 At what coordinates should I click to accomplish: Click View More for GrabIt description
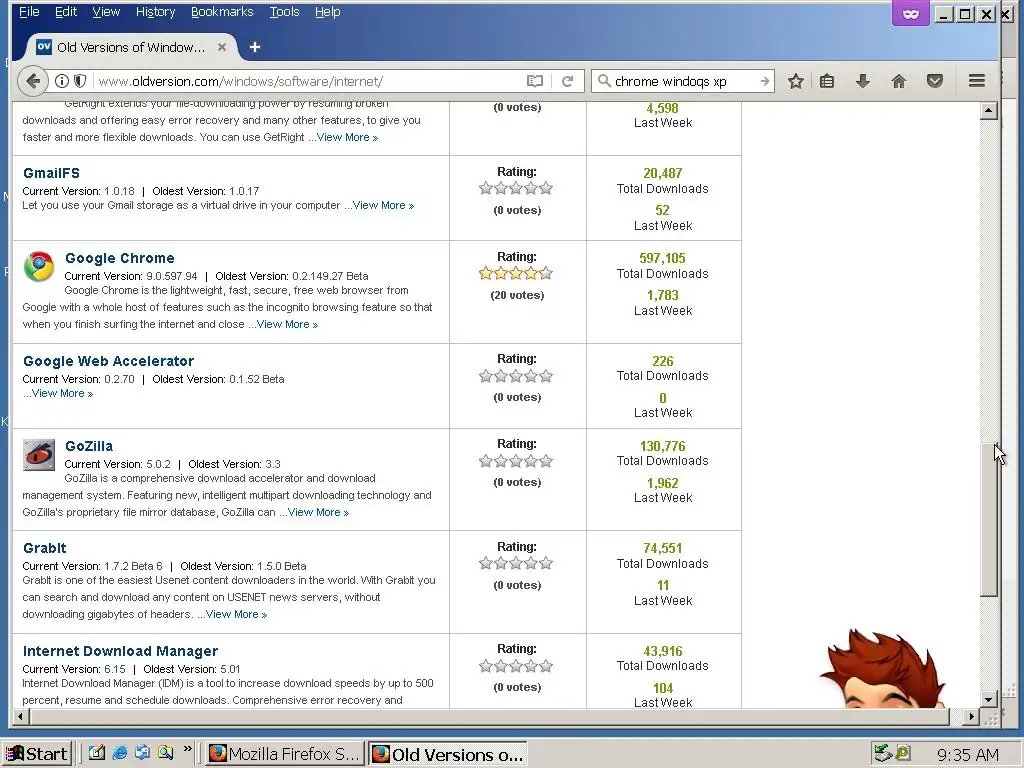pyautogui.click(x=236, y=614)
